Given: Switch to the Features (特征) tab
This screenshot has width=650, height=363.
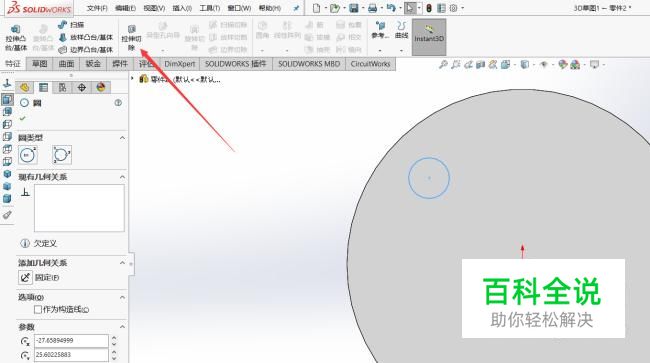Looking at the screenshot, I should [x=13, y=64].
